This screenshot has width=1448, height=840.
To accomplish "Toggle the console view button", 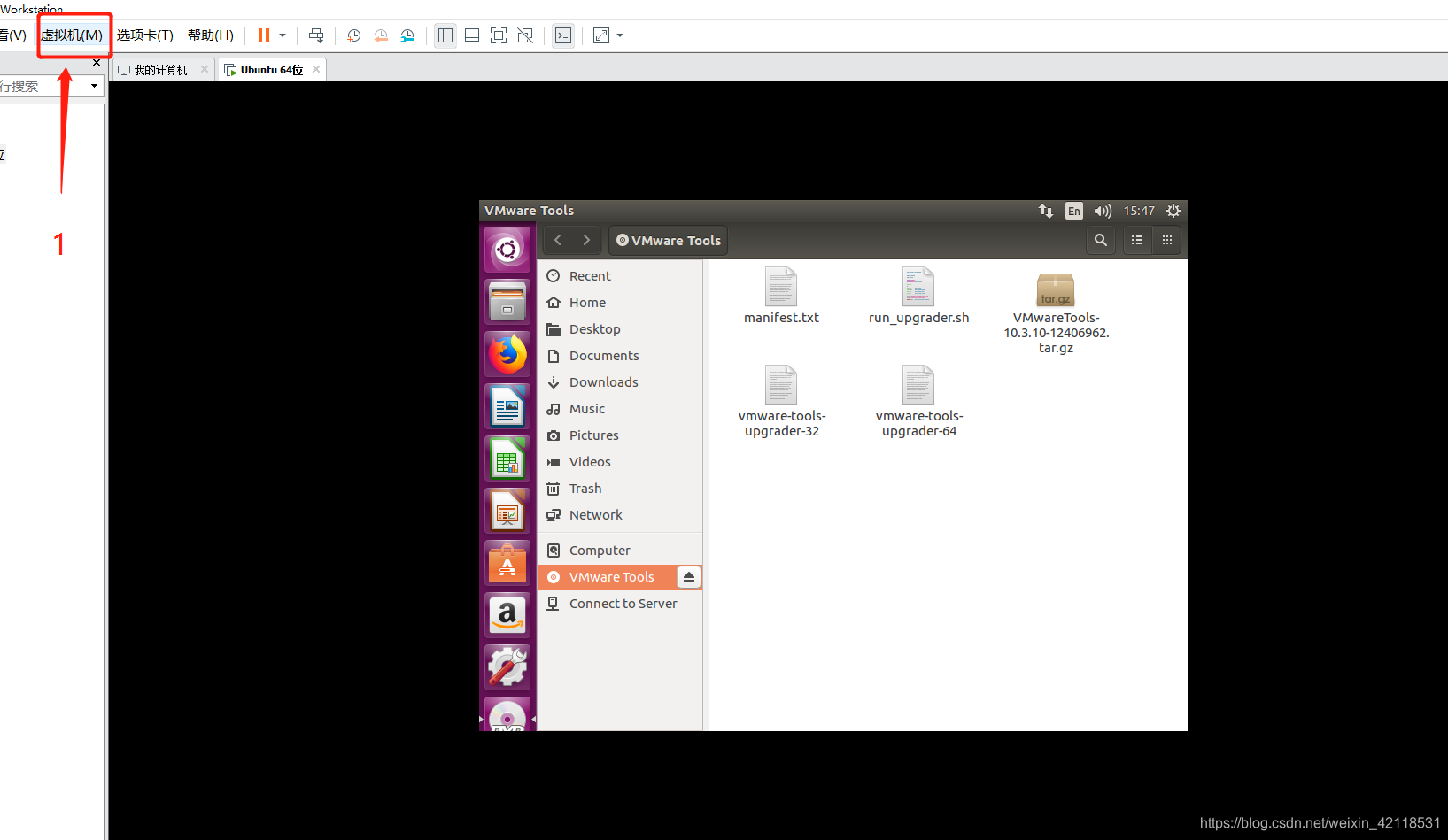I will pos(563,35).
